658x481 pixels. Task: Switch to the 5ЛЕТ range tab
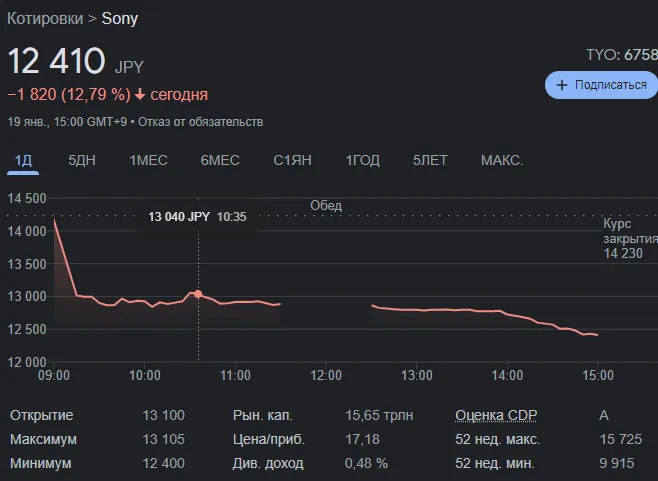click(x=430, y=160)
